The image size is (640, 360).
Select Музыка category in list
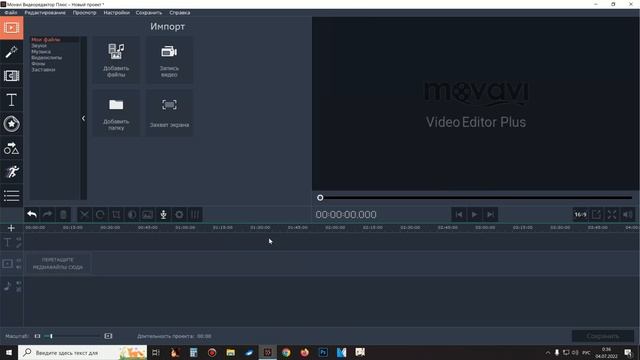tap(41, 52)
